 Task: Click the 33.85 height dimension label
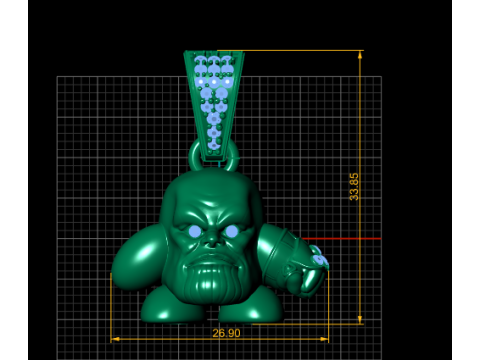[354, 187]
